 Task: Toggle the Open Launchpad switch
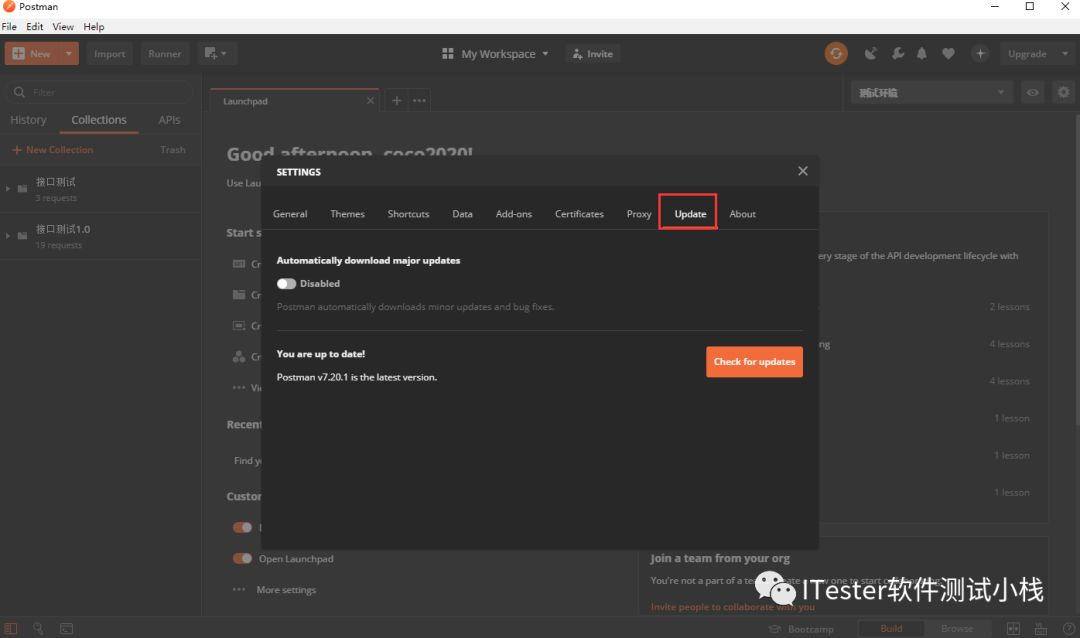click(242, 559)
